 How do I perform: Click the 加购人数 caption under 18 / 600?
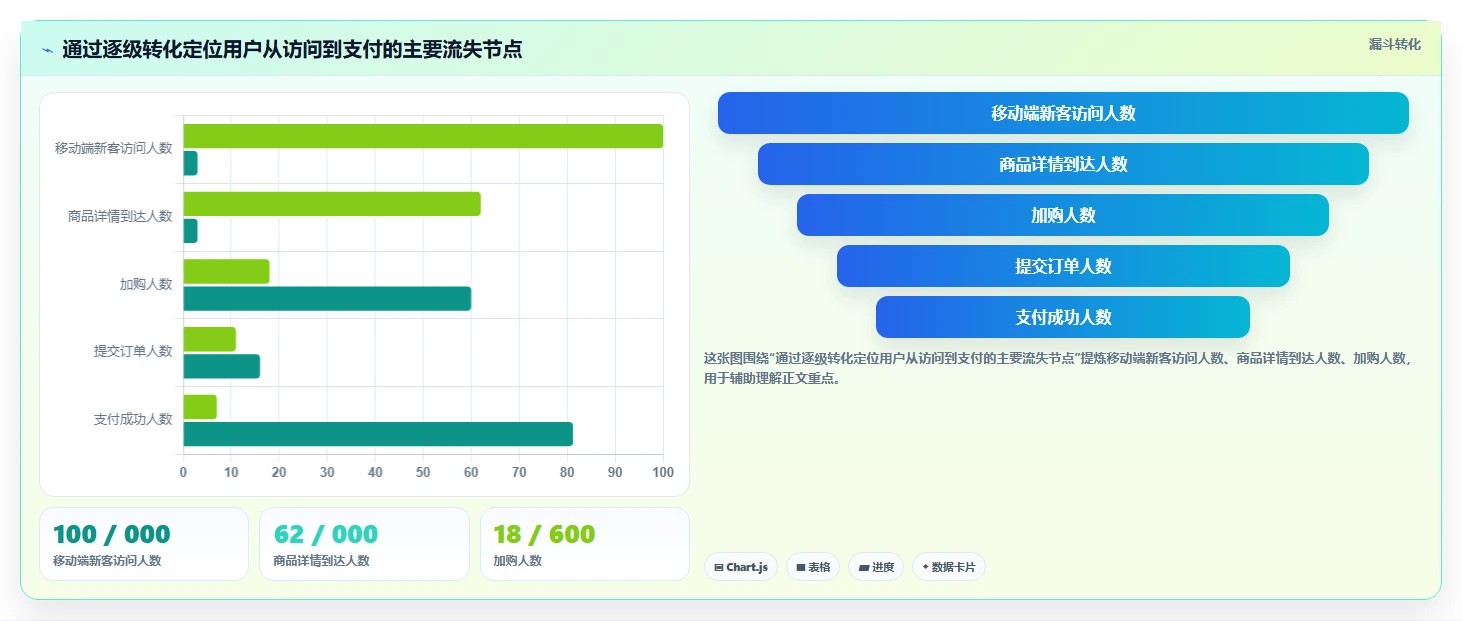point(518,561)
